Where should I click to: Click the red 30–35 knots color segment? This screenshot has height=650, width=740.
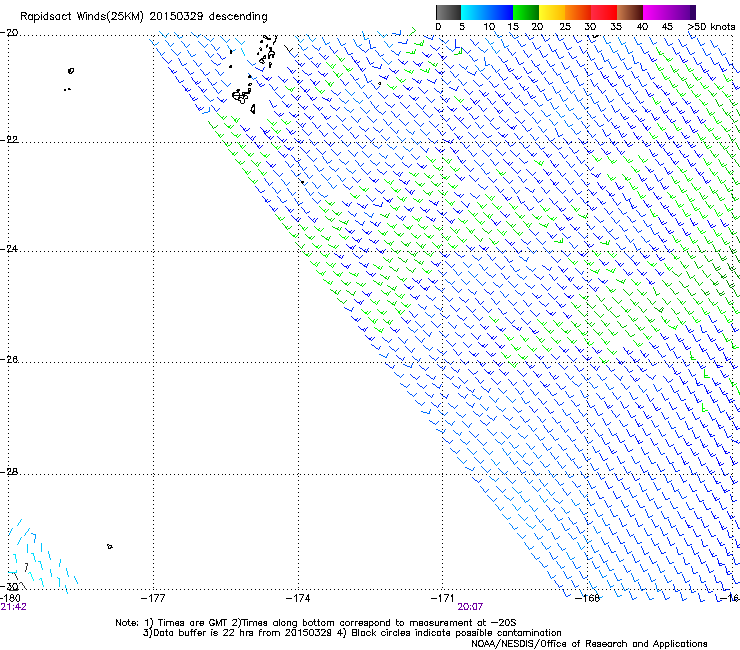pos(604,12)
